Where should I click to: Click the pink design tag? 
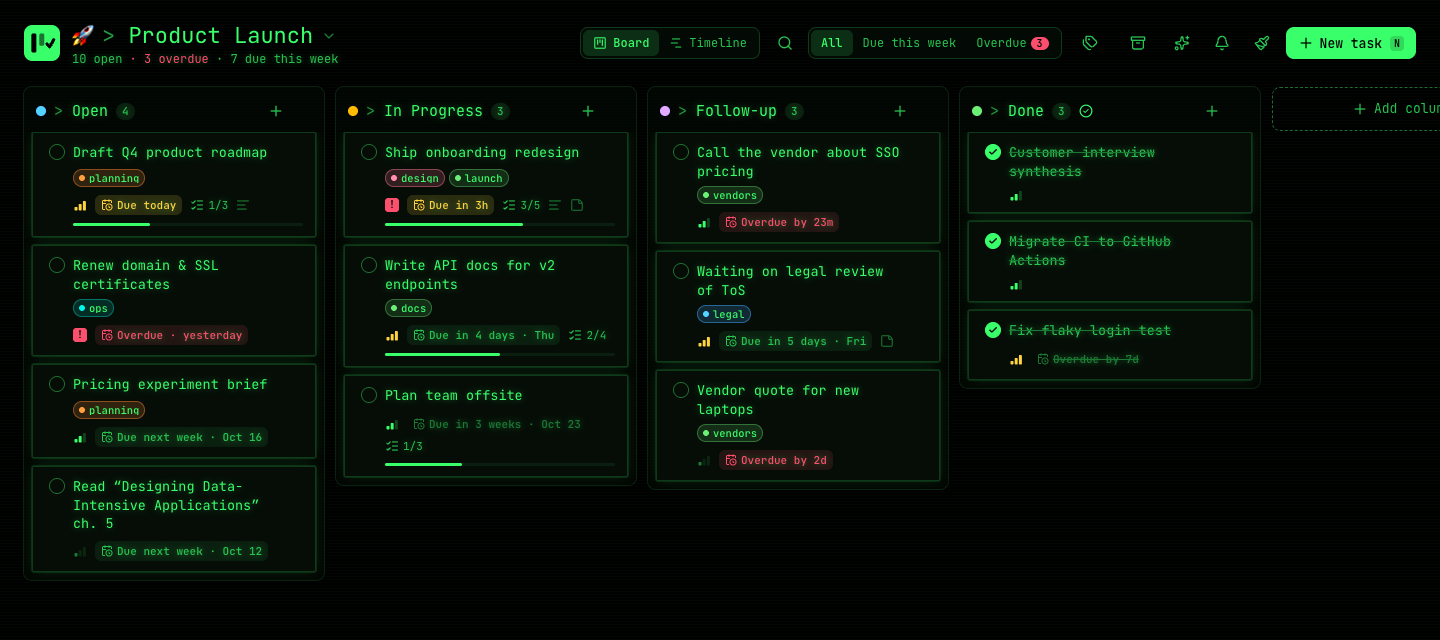(x=415, y=178)
